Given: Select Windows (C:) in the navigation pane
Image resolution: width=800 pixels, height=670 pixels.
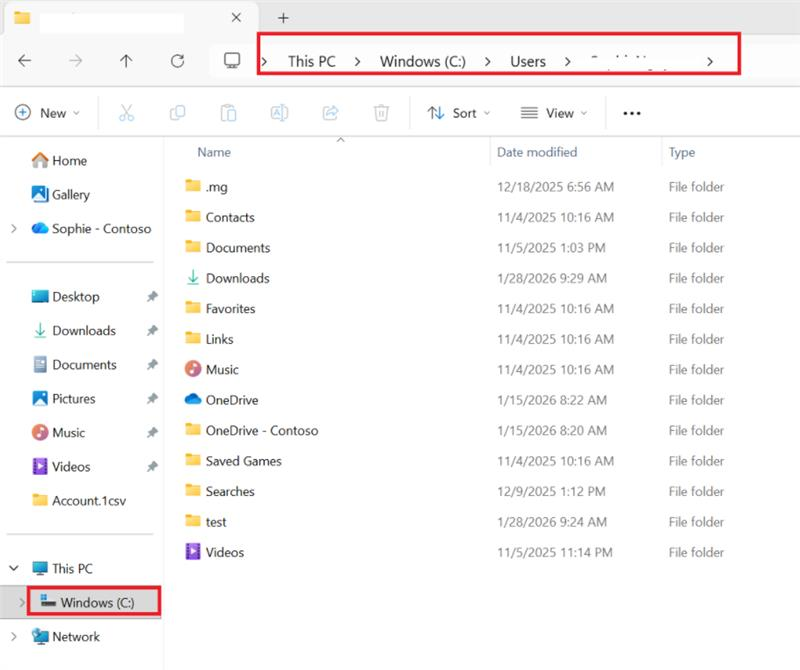Looking at the screenshot, I should pyautogui.click(x=87, y=603).
